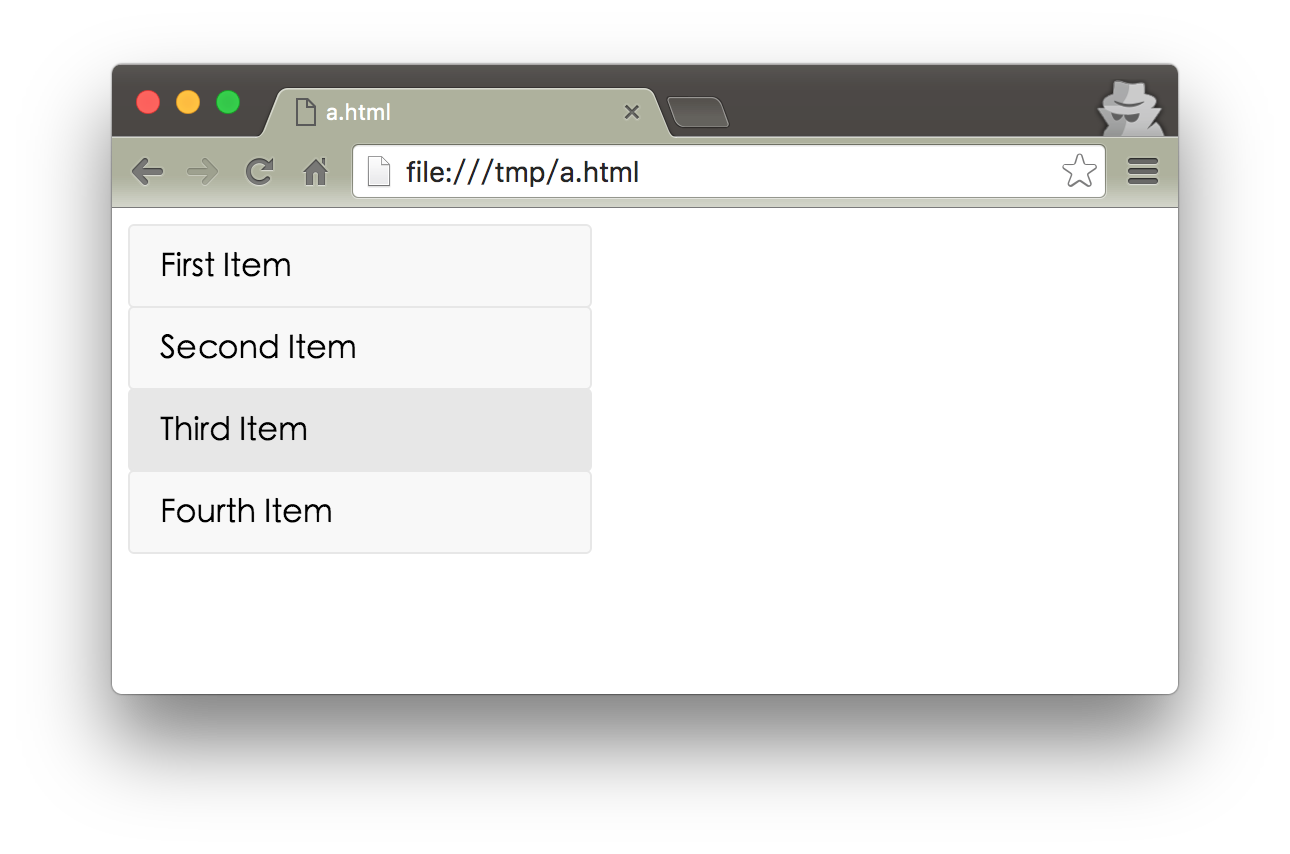The image size is (1290, 854).
Task: Select Second Item in the list
Action: pyautogui.click(x=360, y=348)
